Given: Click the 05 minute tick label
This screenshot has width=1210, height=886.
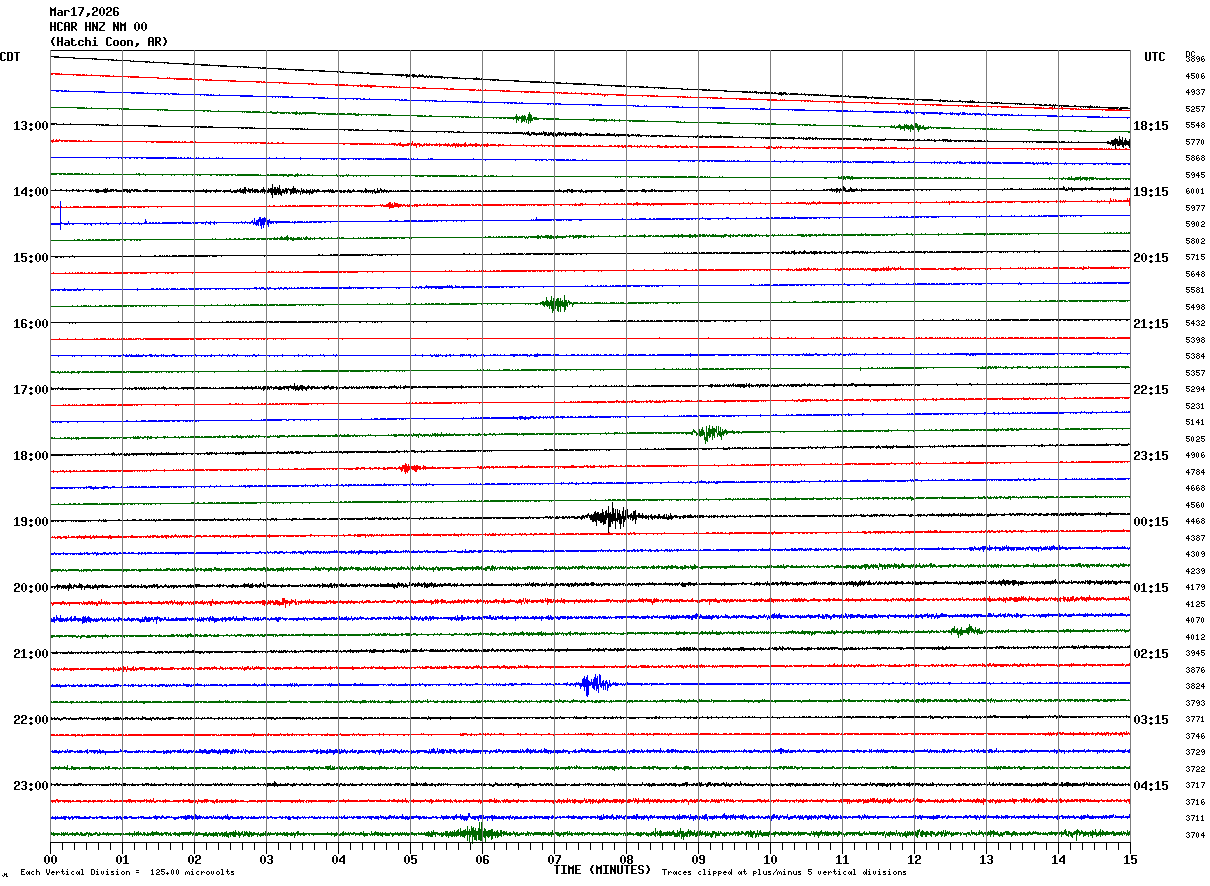Looking at the screenshot, I should 411,859.
